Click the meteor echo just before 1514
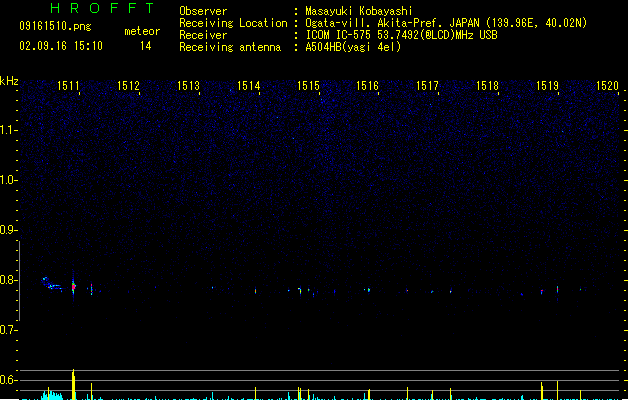The height and width of the screenshot is (400, 629). 256,290
